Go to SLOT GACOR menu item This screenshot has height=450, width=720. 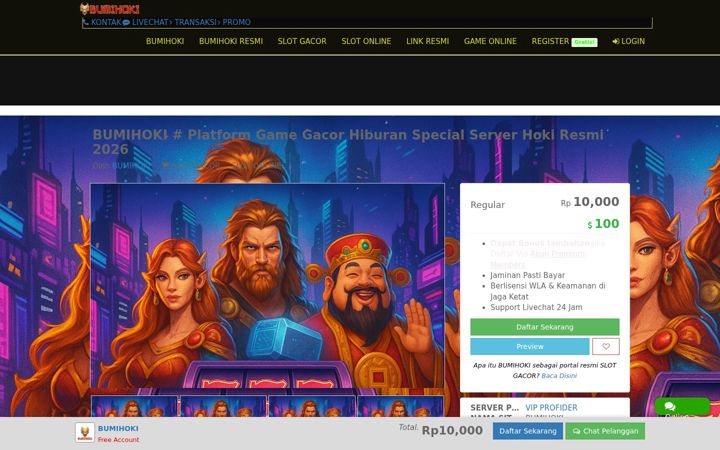coord(302,41)
